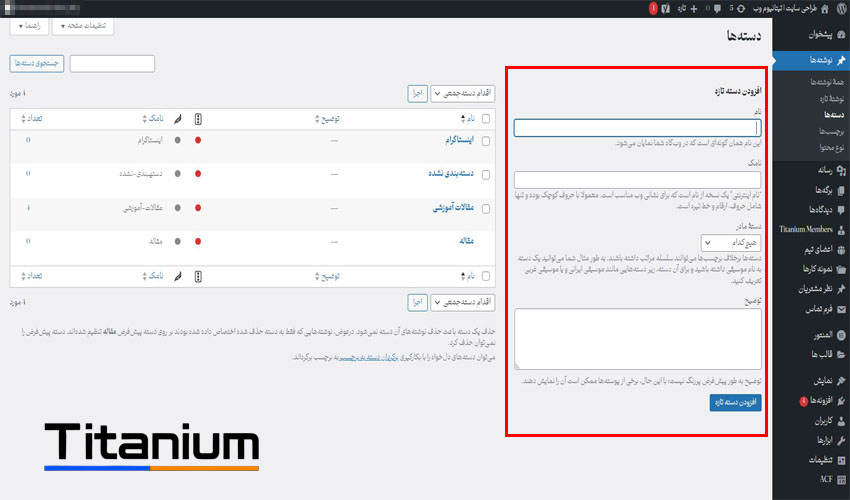Click the bottom اجرا apply button
This screenshot has height=500, width=850.
coord(417,302)
